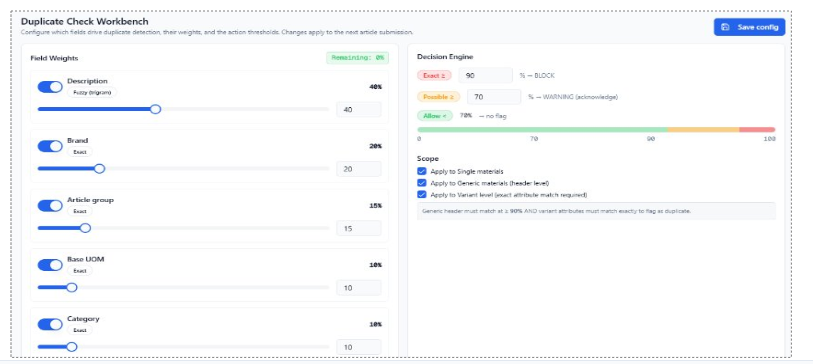This screenshot has width=813, height=364.
Task: Click the 15% label for Article group
Action: tap(375, 206)
